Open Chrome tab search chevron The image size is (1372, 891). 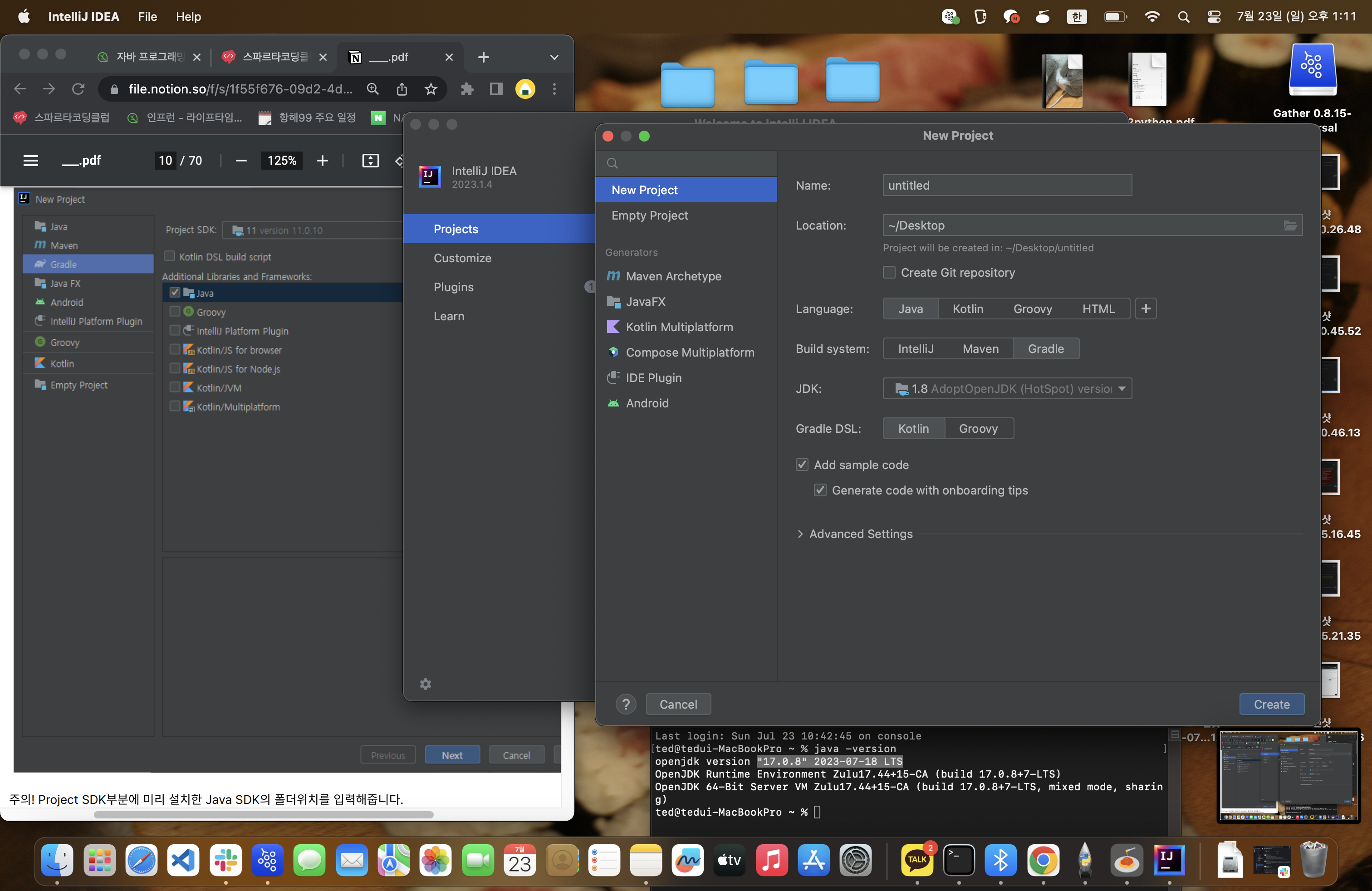coord(554,56)
